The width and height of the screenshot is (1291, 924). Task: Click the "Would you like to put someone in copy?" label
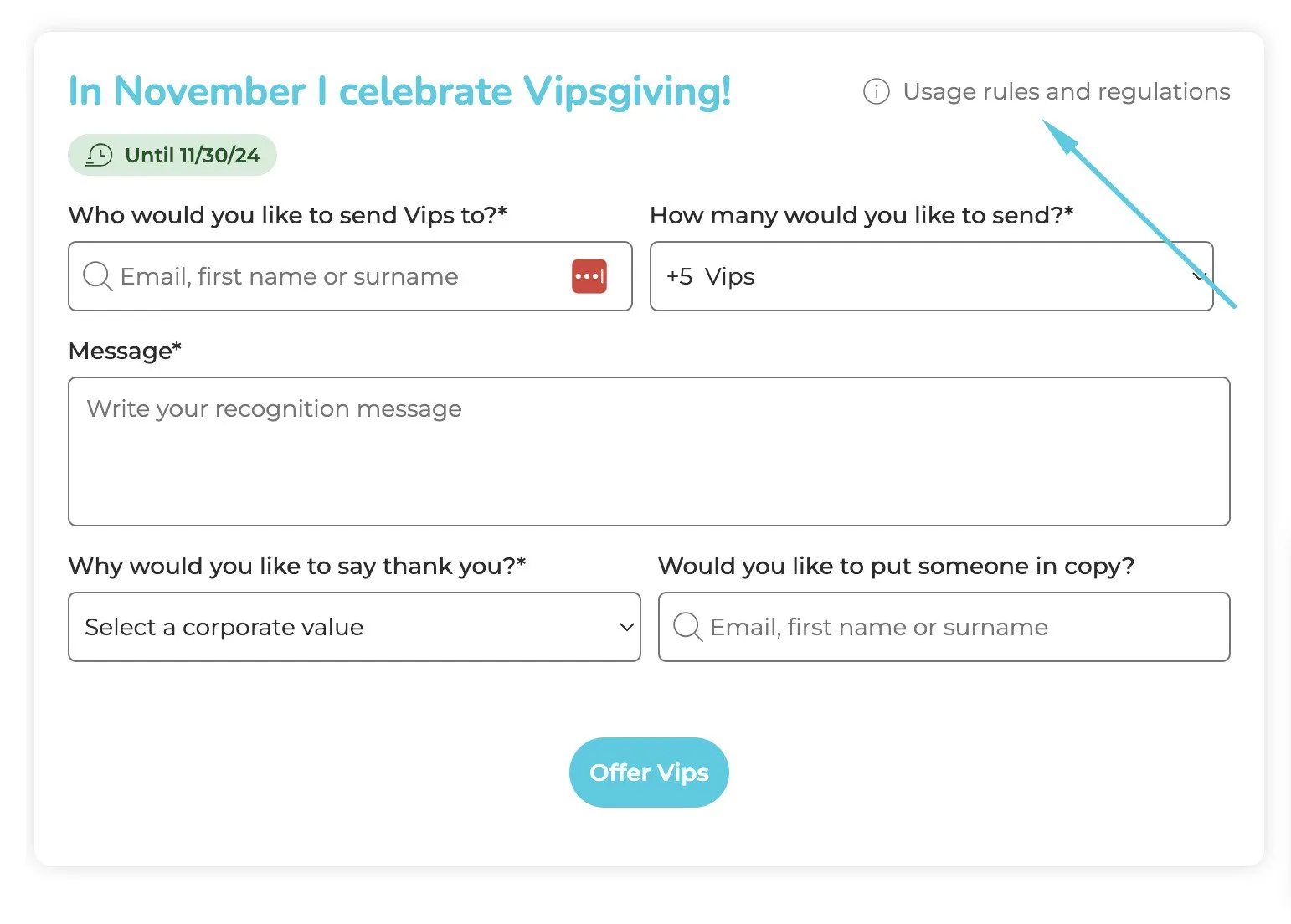(896, 566)
